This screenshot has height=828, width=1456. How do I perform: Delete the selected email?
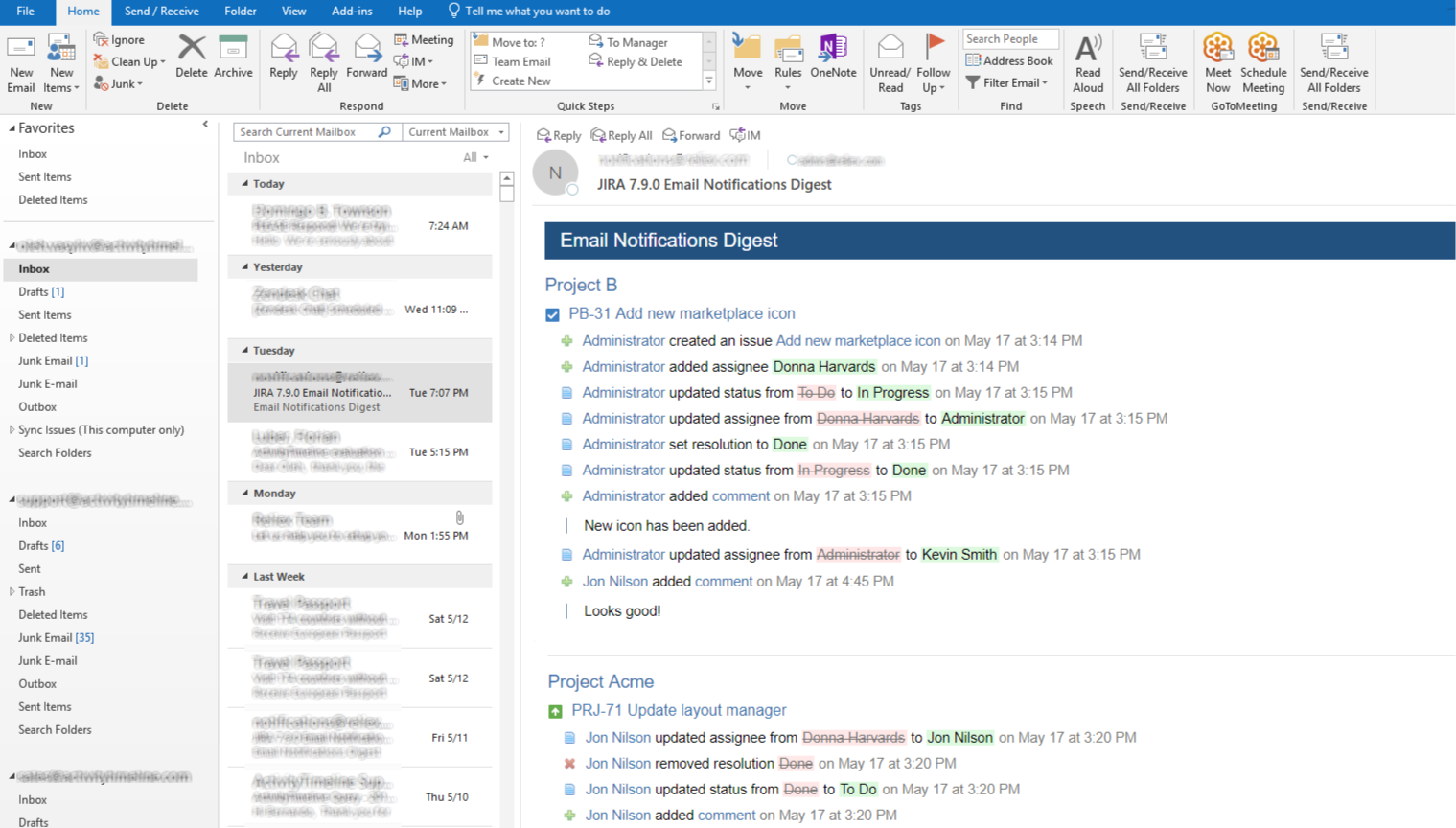(192, 56)
